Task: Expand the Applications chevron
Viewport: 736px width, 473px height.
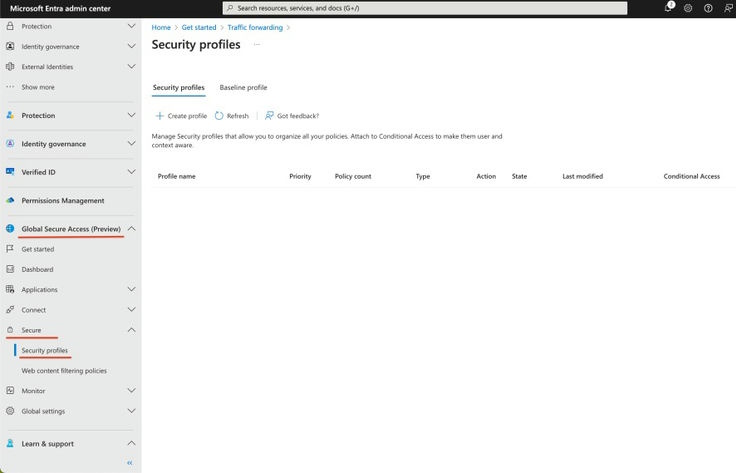Action: click(x=131, y=289)
